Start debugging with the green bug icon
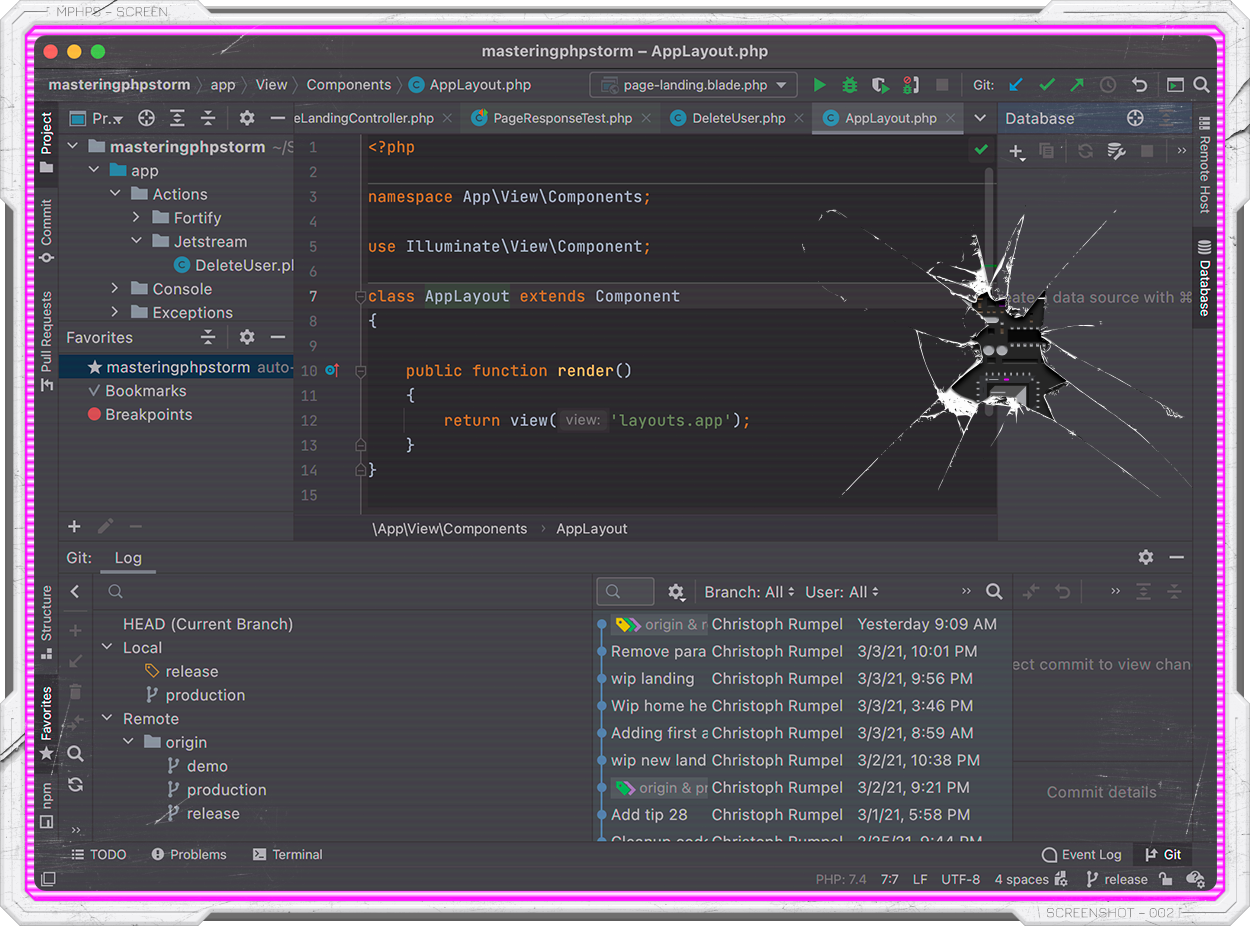Viewport: 1250px width, 926px height. [850, 85]
